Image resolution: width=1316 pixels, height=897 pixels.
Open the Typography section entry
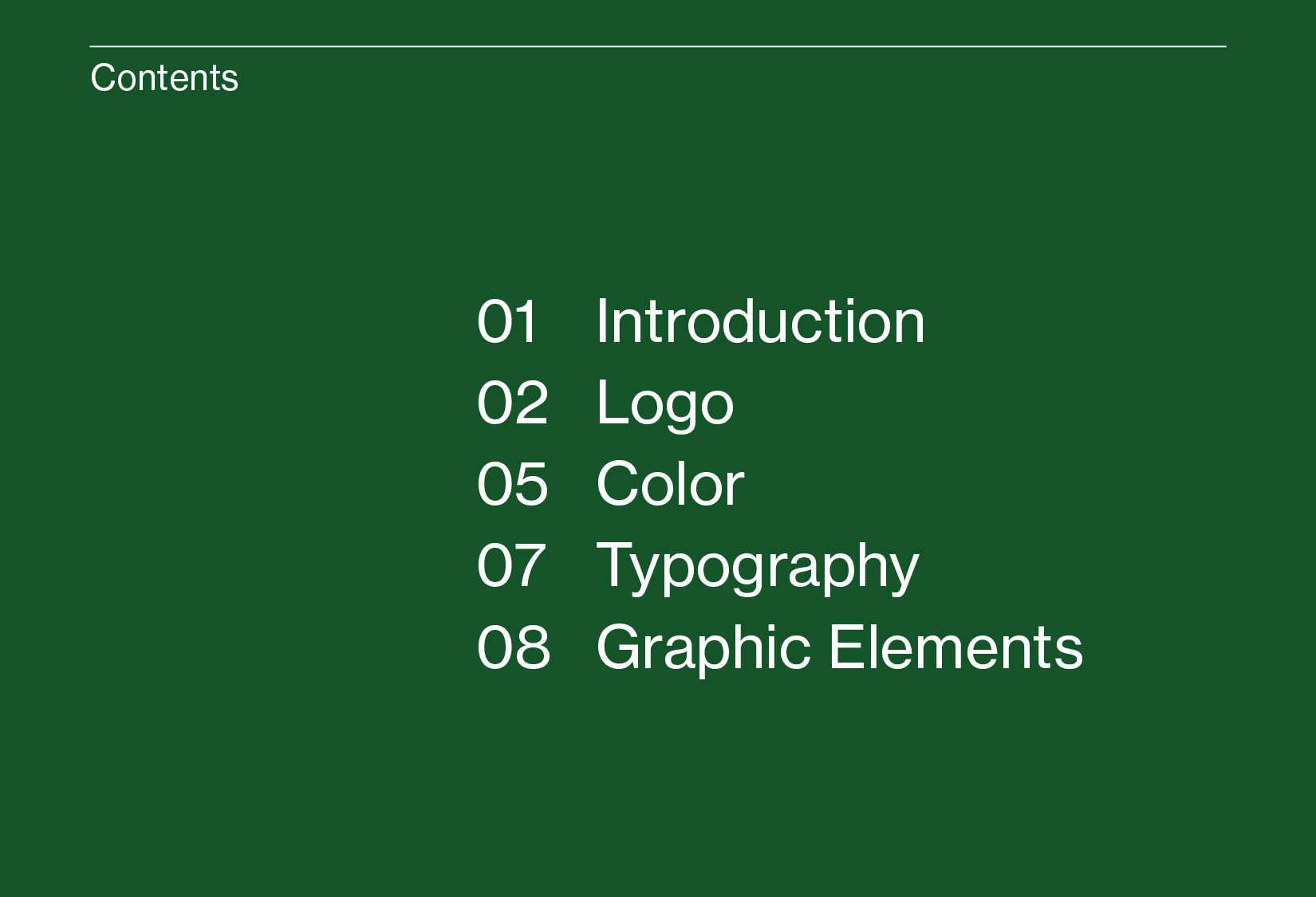click(x=758, y=568)
